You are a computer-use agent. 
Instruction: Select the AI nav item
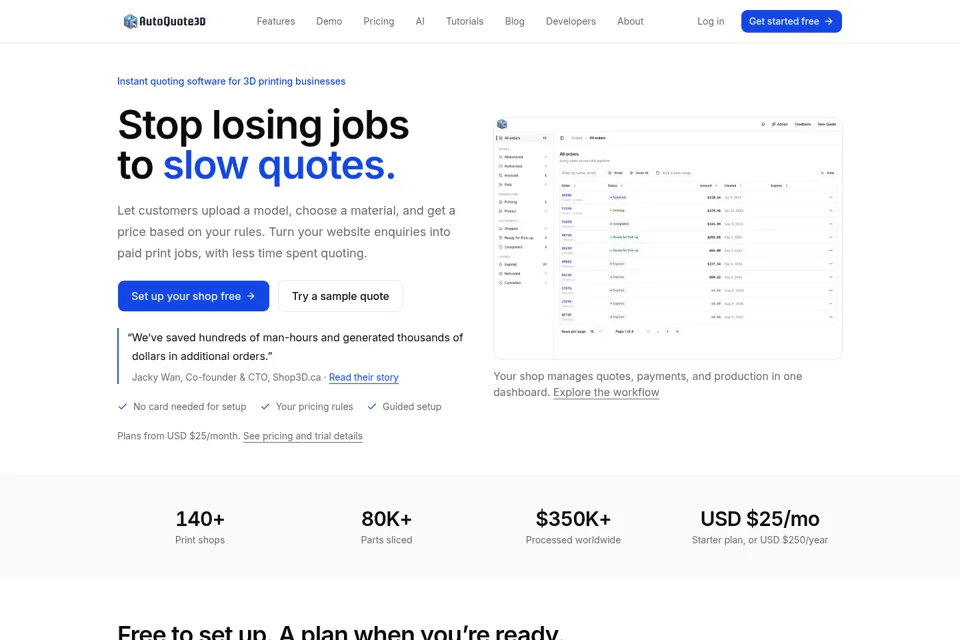420,21
